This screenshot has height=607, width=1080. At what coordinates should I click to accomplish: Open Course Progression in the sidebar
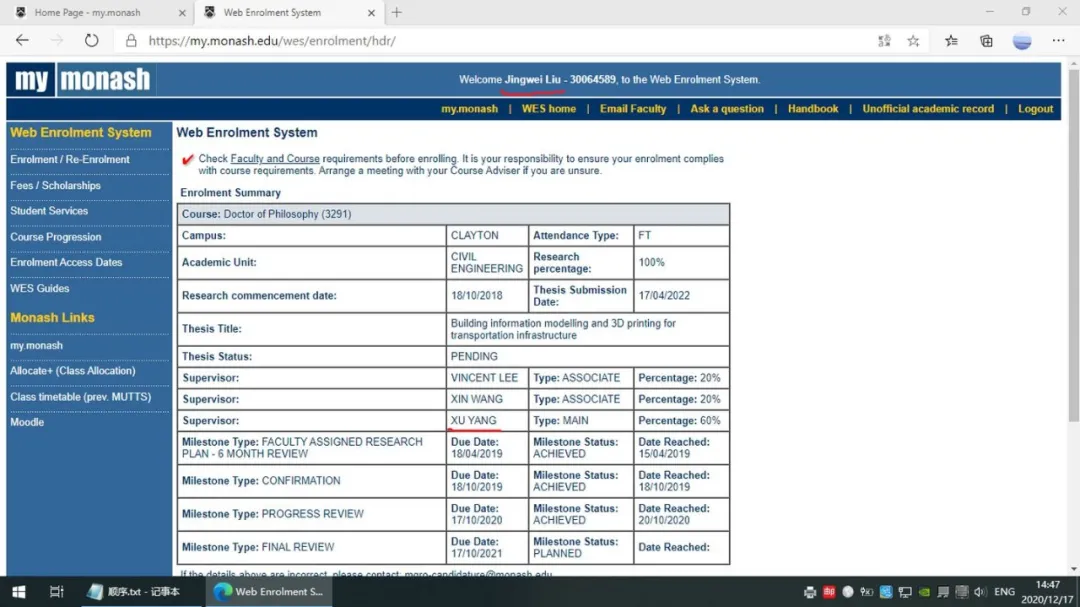point(55,237)
